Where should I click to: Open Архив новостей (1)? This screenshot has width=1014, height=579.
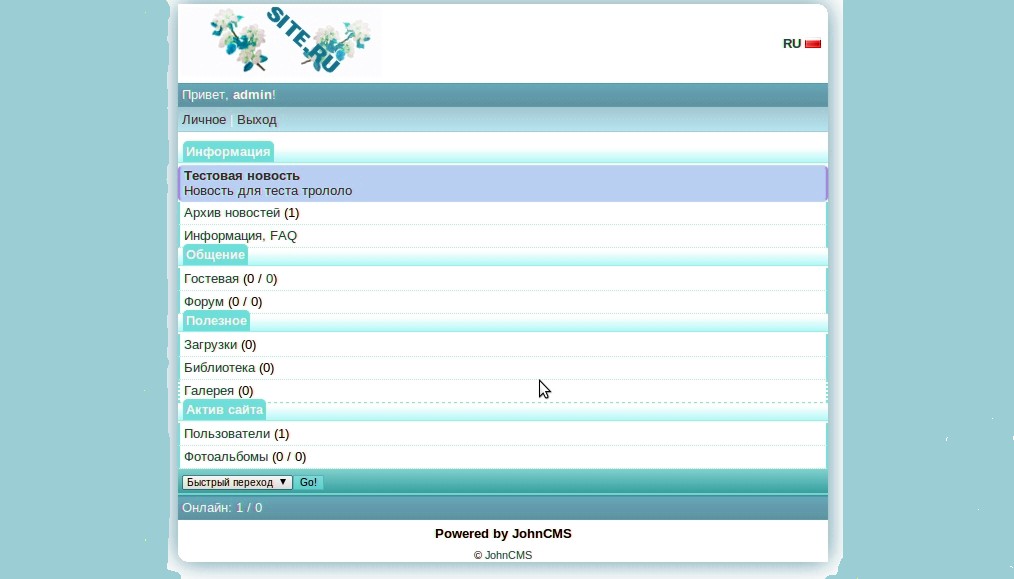(x=241, y=213)
